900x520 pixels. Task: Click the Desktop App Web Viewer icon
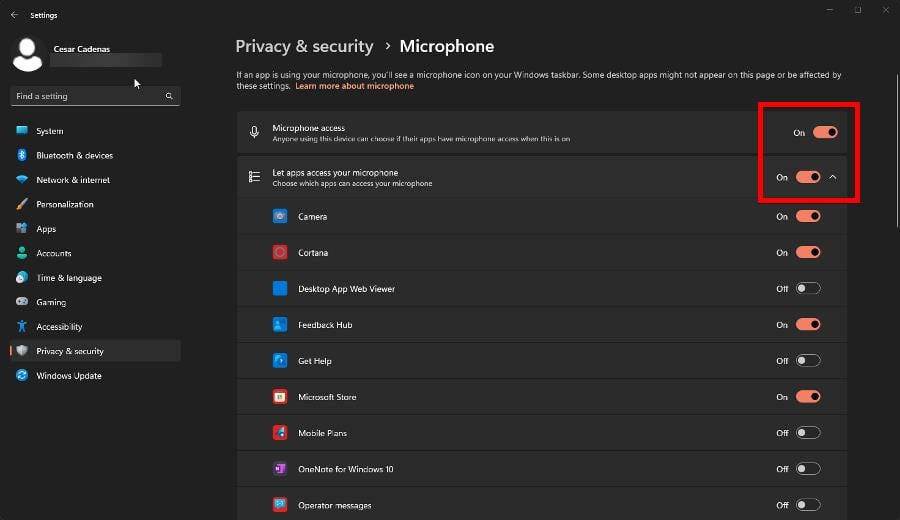tap(280, 288)
